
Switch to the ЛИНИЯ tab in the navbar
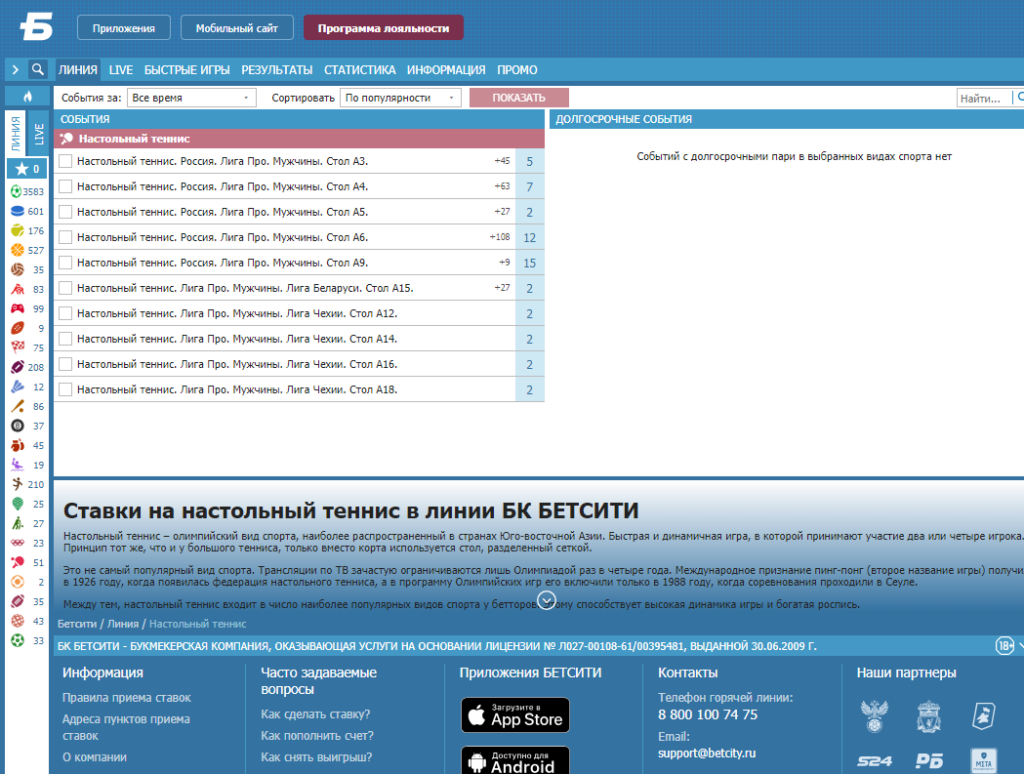[78, 69]
